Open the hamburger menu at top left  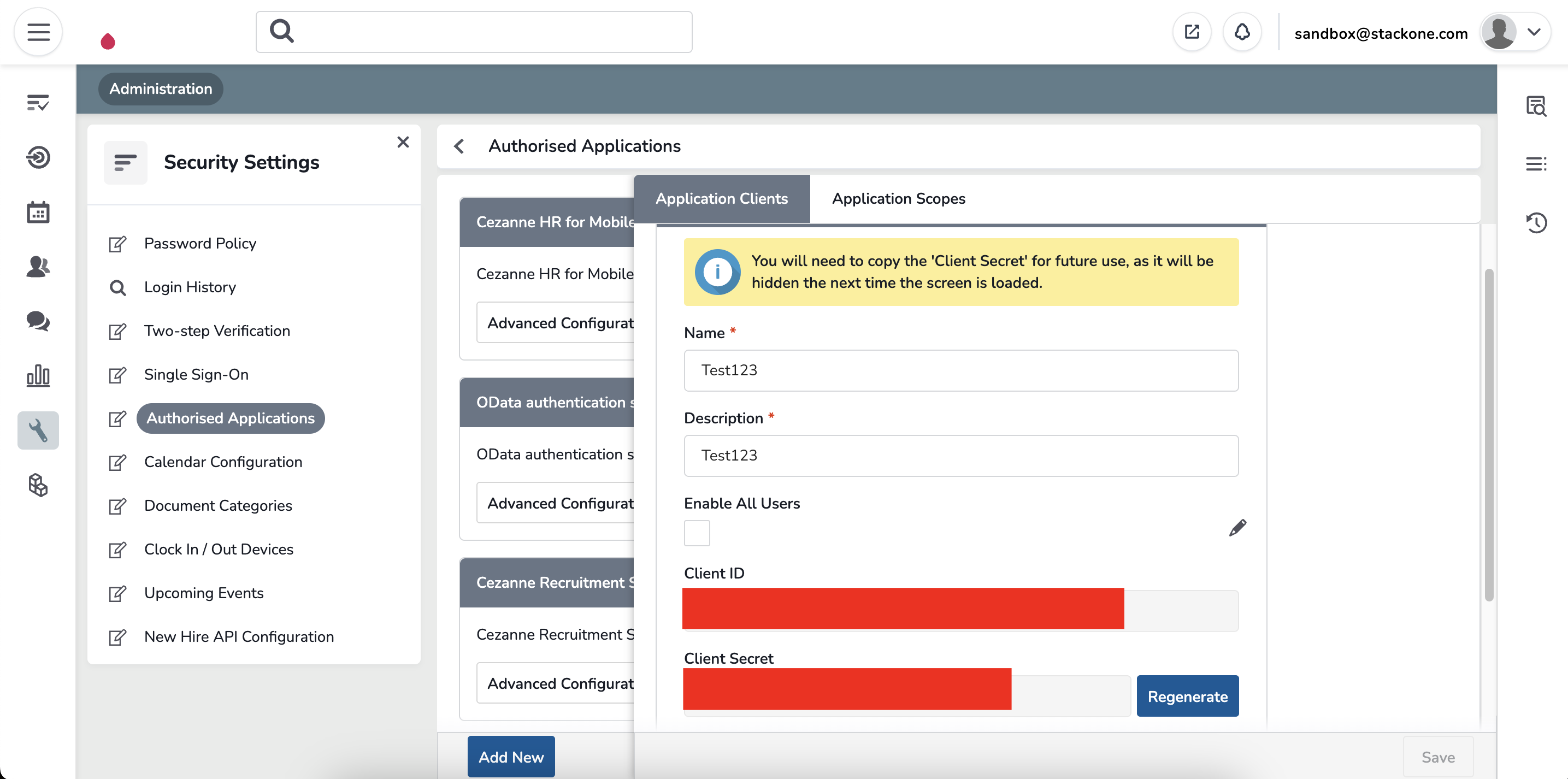pyautogui.click(x=38, y=32)
